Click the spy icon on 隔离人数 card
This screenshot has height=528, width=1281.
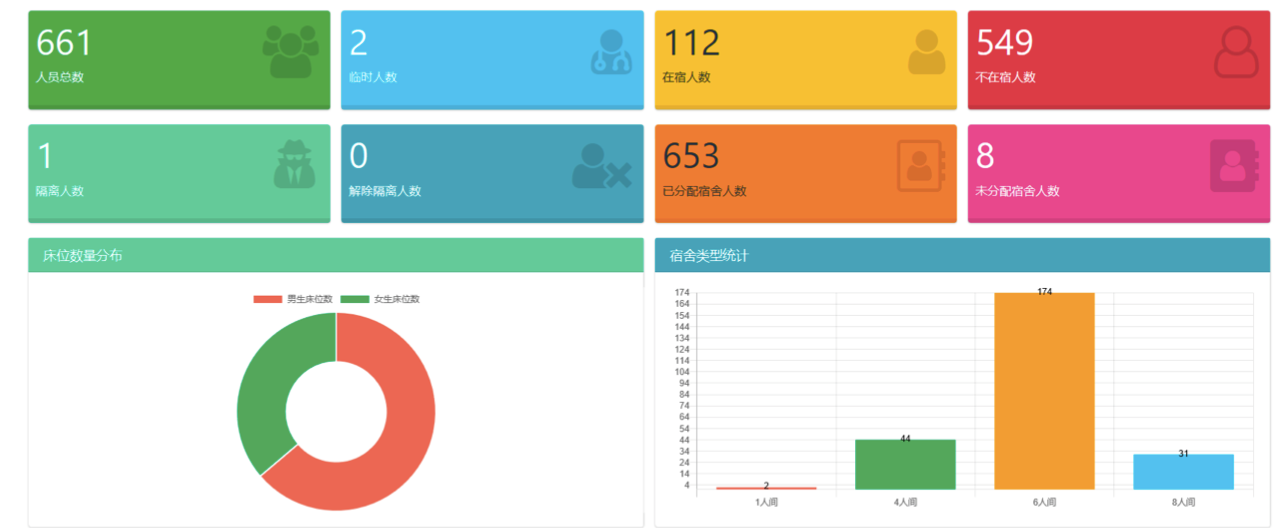click(294, 165)
